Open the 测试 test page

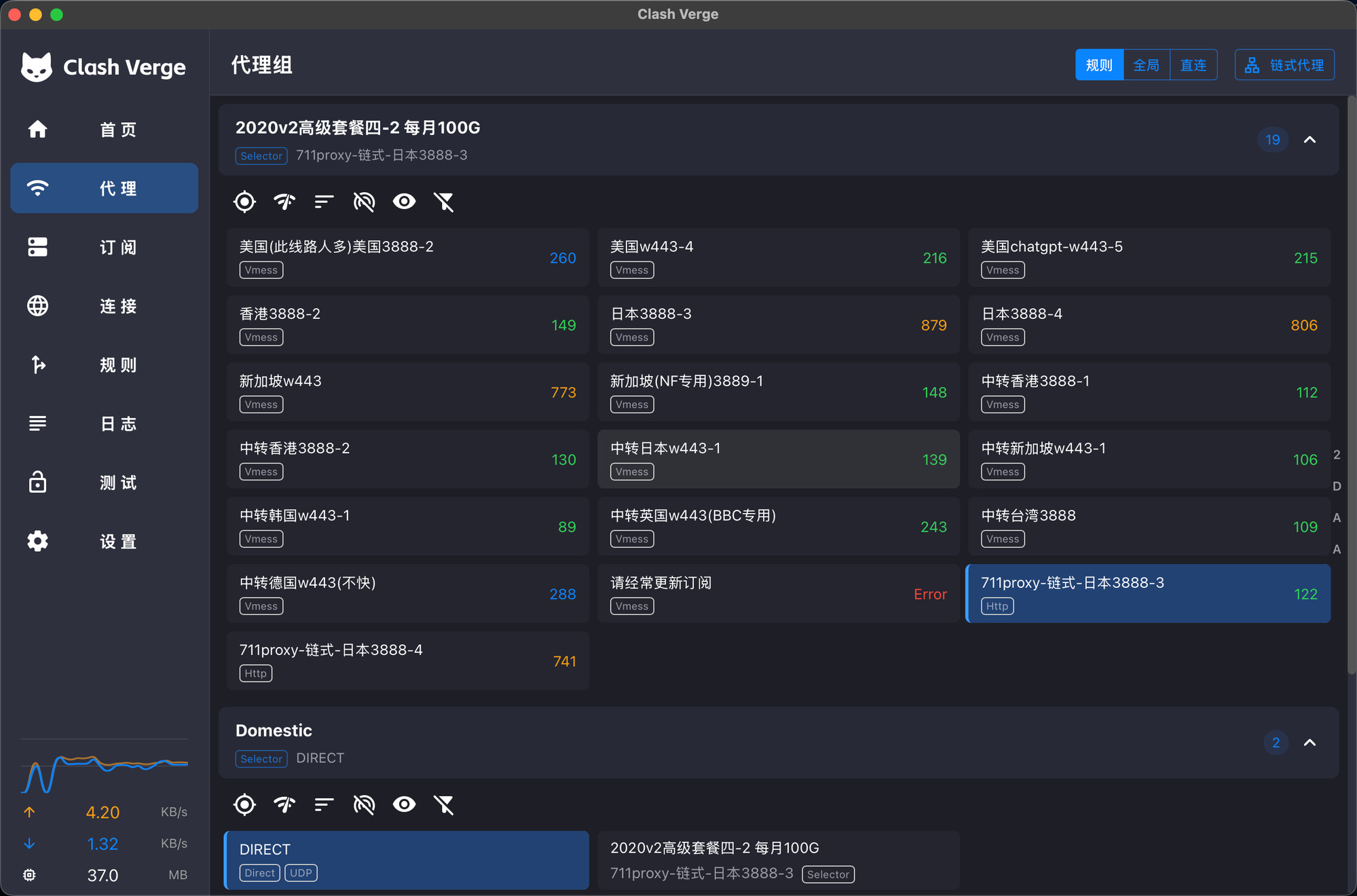[105, 483]
